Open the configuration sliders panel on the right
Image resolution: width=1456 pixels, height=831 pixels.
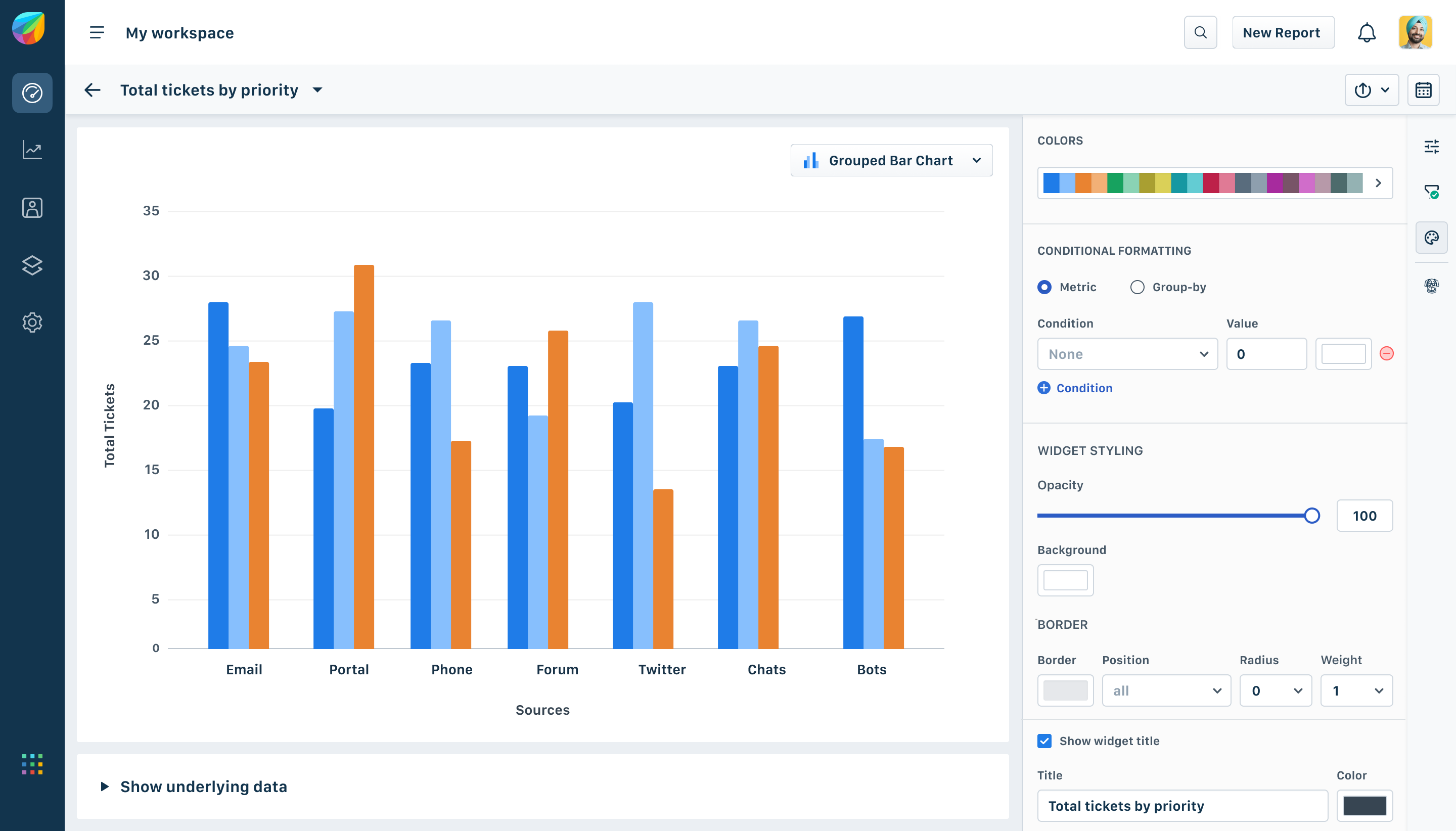[x=1433, y=147]
